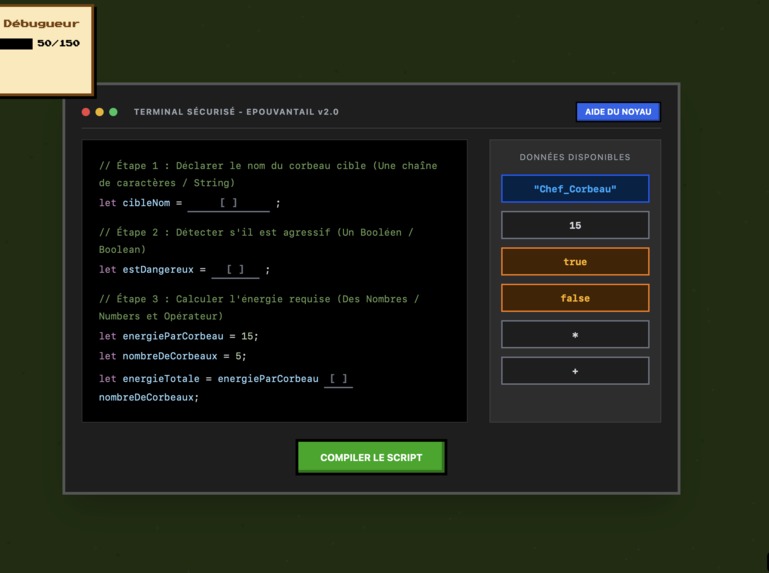
Task: Click the yellow window minimize dot
Action: click(x=100, y=112)
